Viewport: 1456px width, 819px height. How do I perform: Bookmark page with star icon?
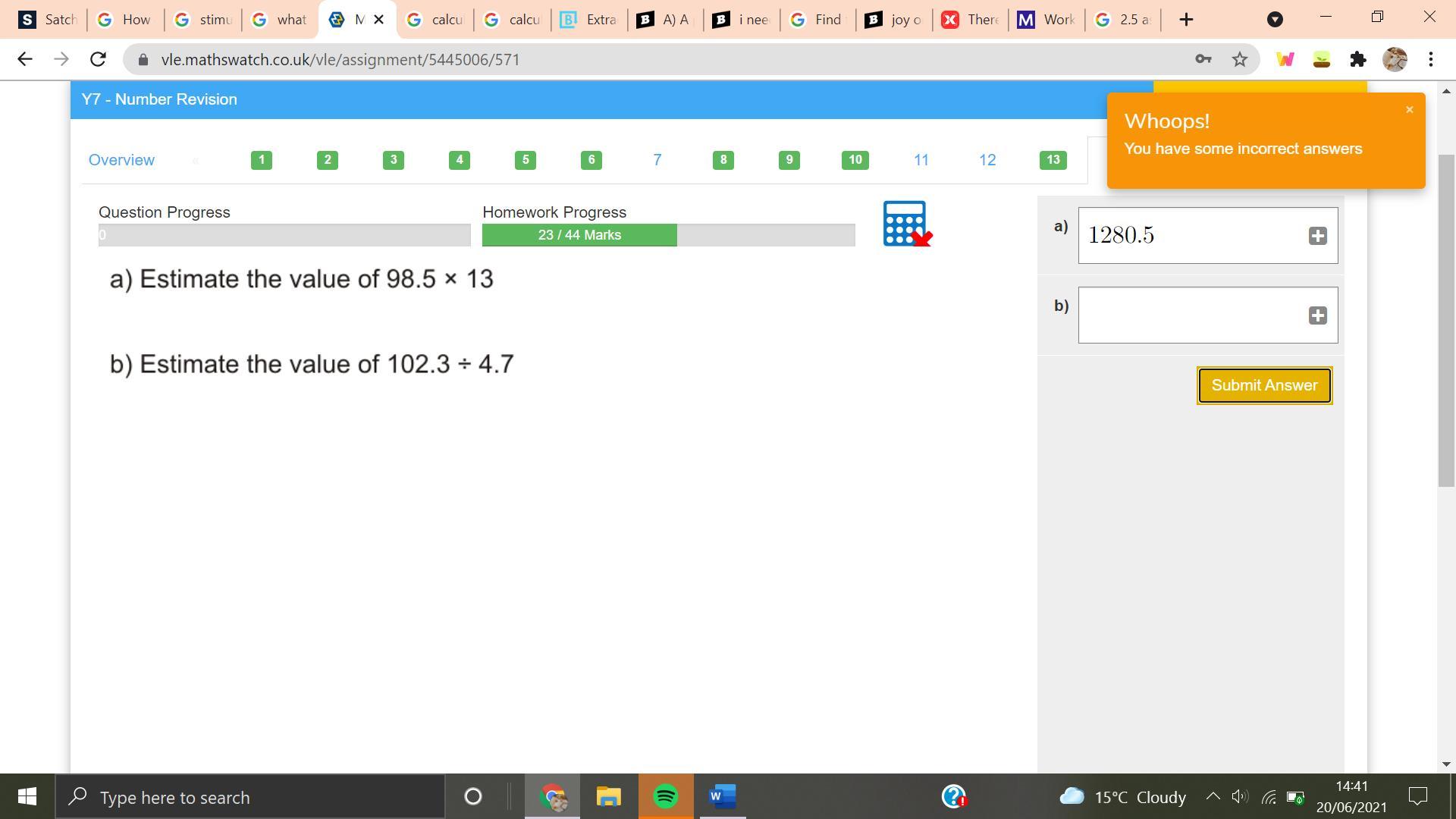click(1239, 59)
